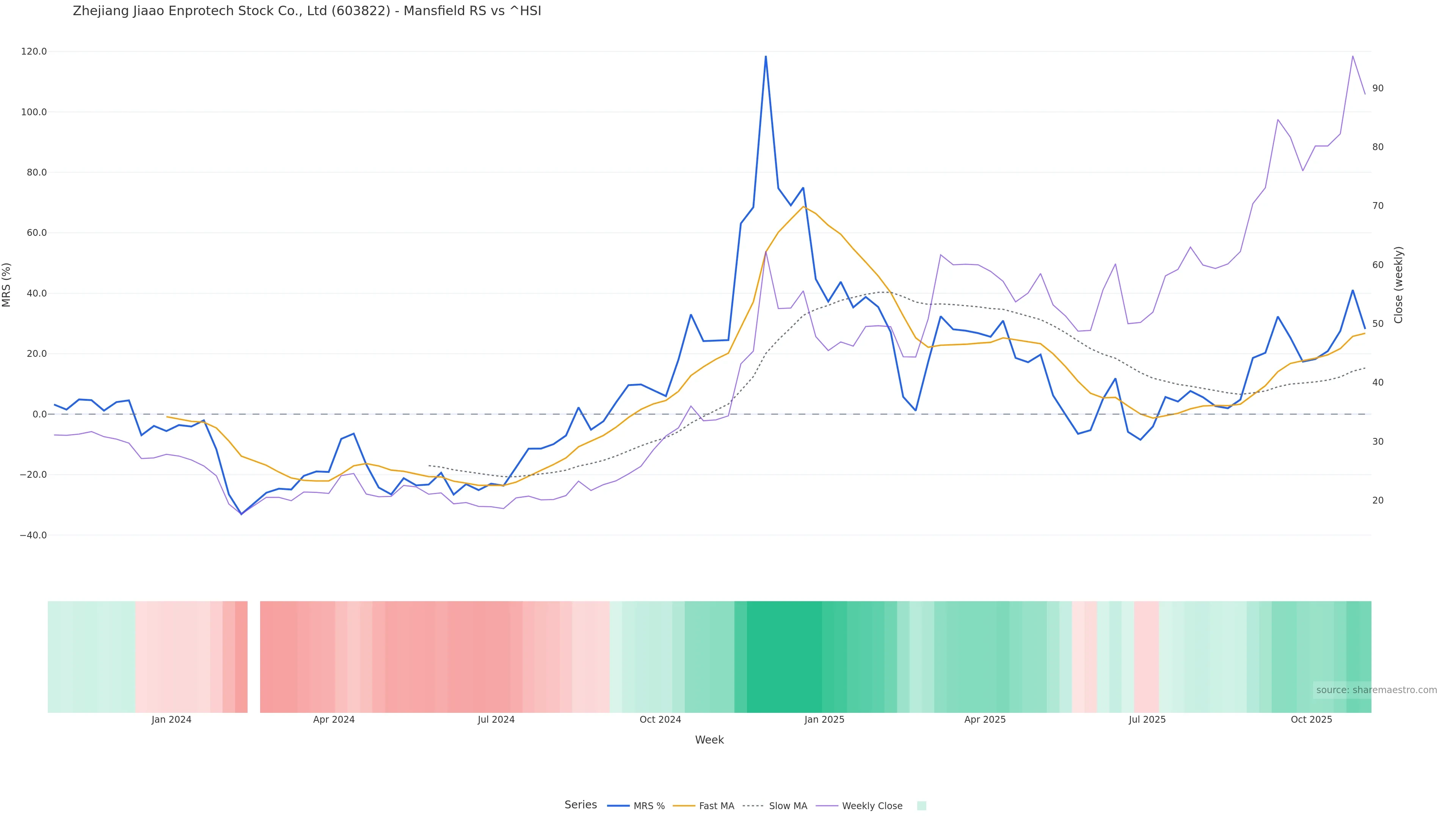Click the chart title Zhejiang Jiaao Enprotech
Viewport: 1456px width, 819px height.
click(307, 11)
